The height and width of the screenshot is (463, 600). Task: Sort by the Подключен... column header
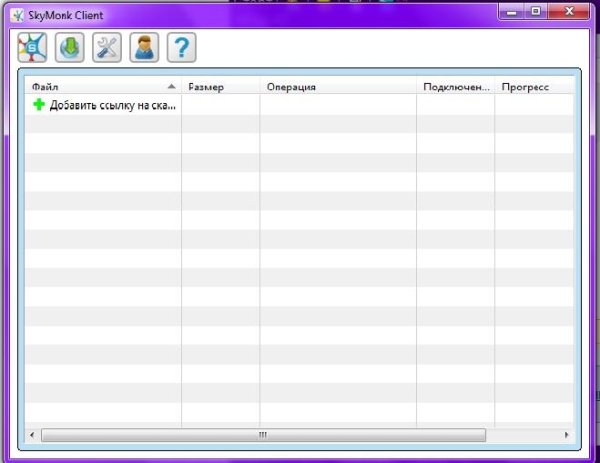point(455,87)
